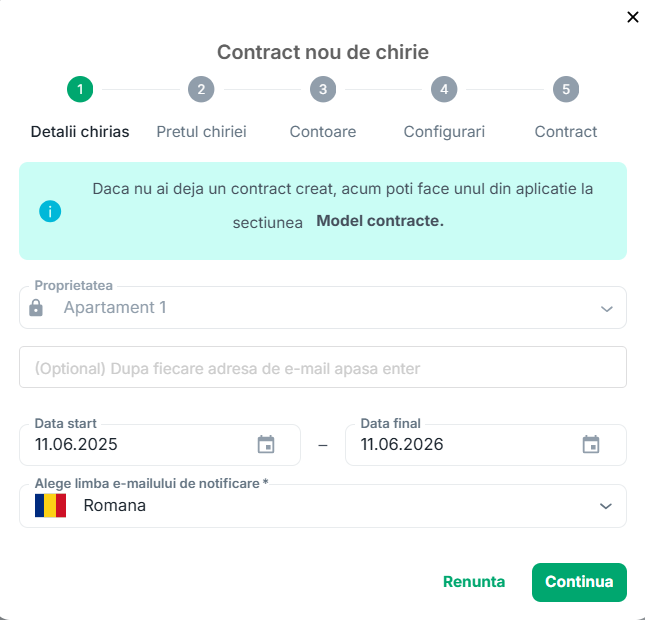Image resolution: width=645 pixels, height=620 pixels.
Task: Switch to the Contoare step label
Action: [x=323, y=132]
